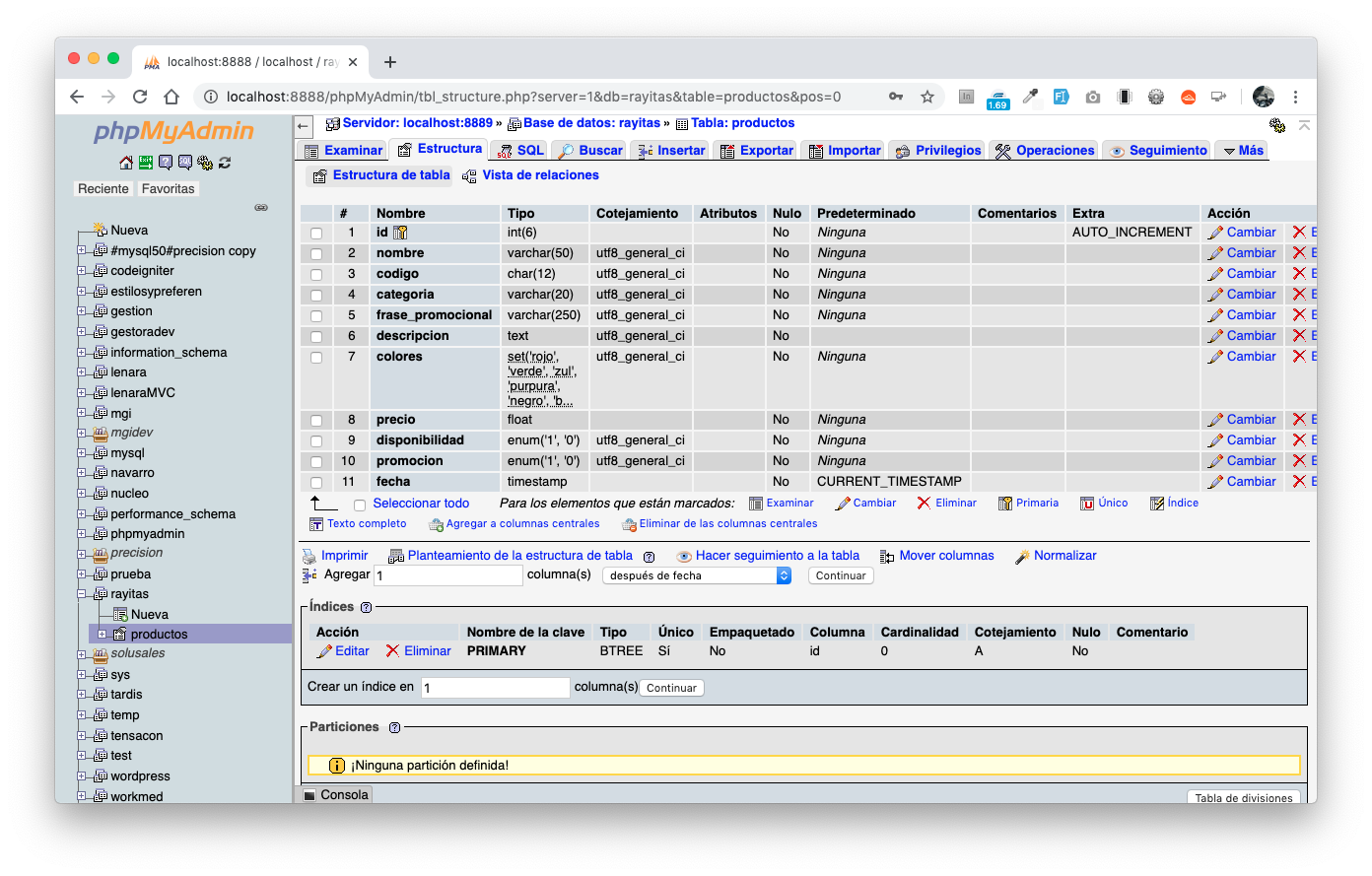
Task: Check the checkbox for colores column
Action: tap(316, 358)
